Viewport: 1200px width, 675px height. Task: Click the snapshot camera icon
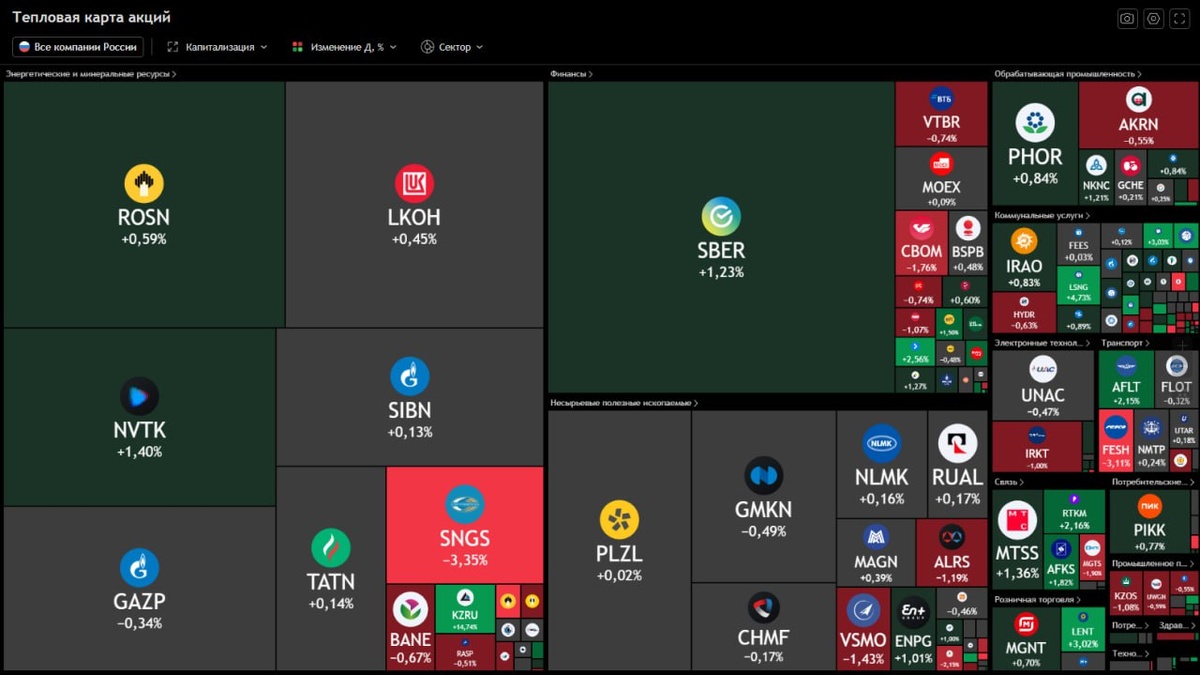(x=1127, y=18)
